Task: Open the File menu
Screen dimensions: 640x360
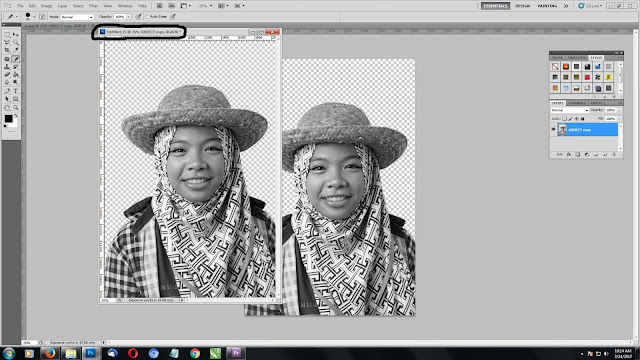Action: (x=20, y=6)
